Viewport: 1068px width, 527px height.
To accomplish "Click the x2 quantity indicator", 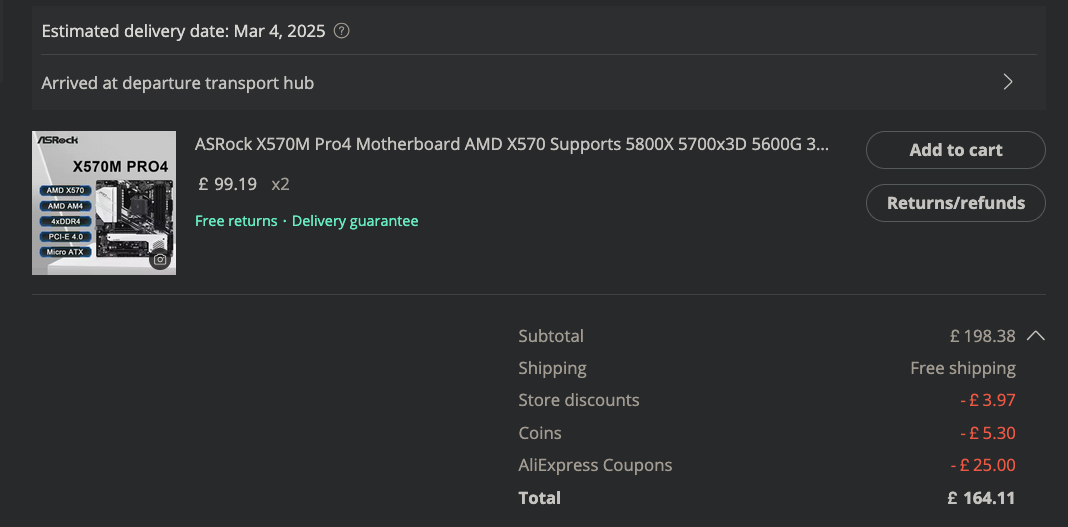I will pyautogui.click(x=280, y=184).
